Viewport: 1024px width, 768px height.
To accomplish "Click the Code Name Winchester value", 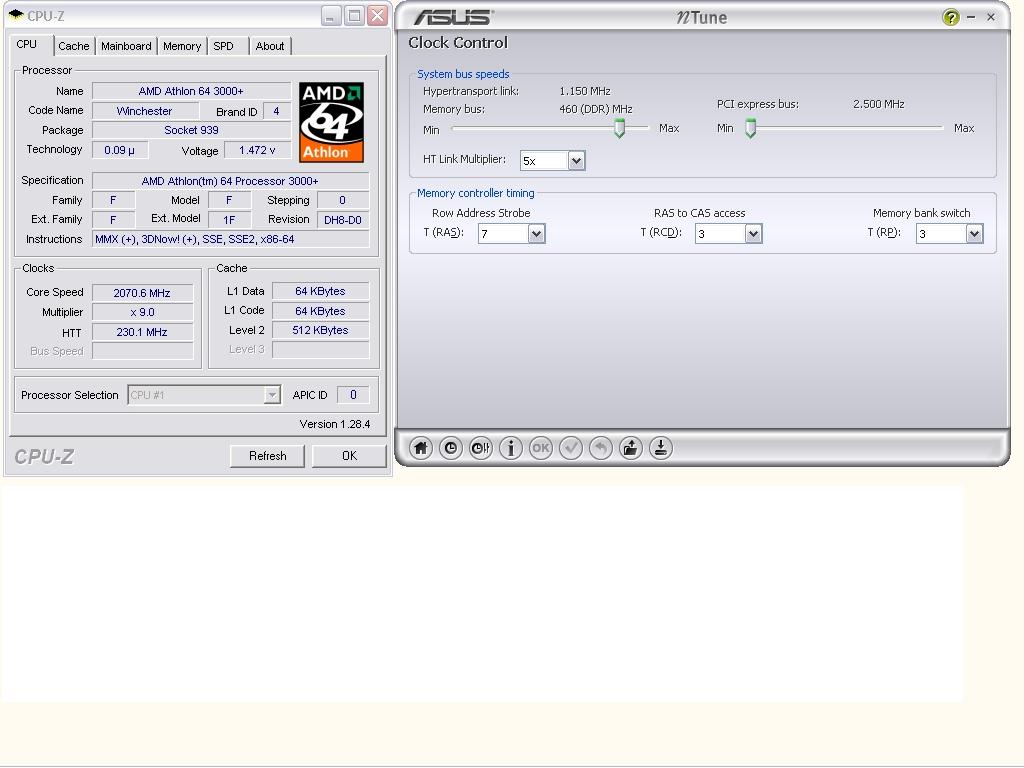I will pyautogui.click(x=145, y=111).
